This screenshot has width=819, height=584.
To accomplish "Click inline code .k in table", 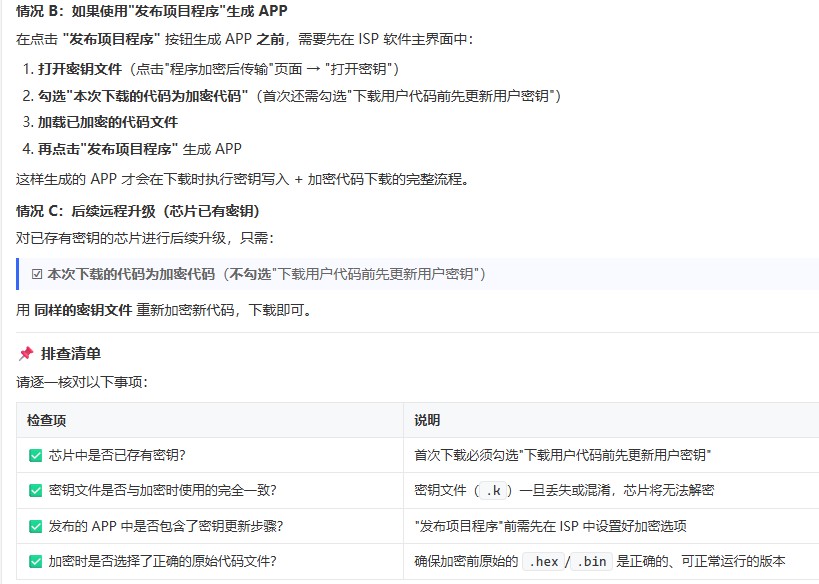I will click(x=494, y=490).
